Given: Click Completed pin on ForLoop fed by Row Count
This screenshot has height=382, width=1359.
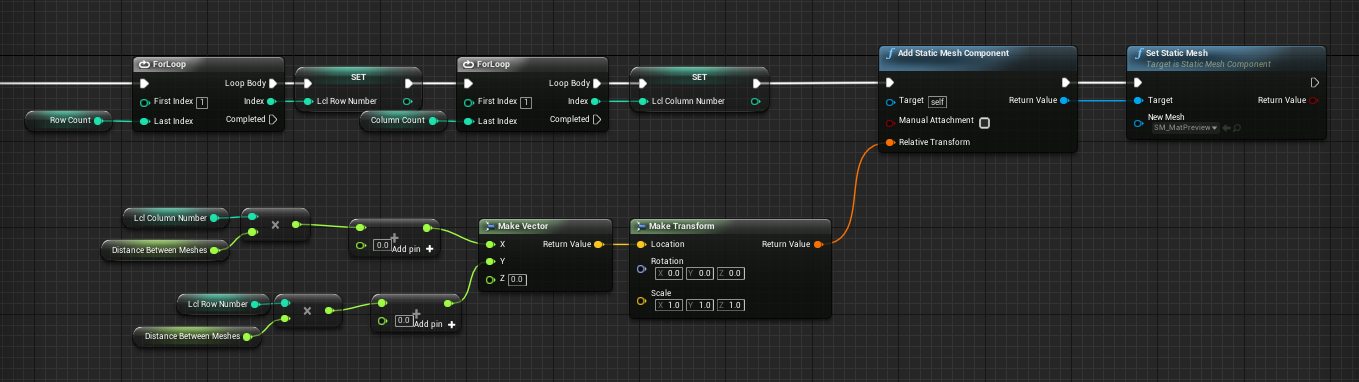Looking at the screenshot, I should (274, 120).
